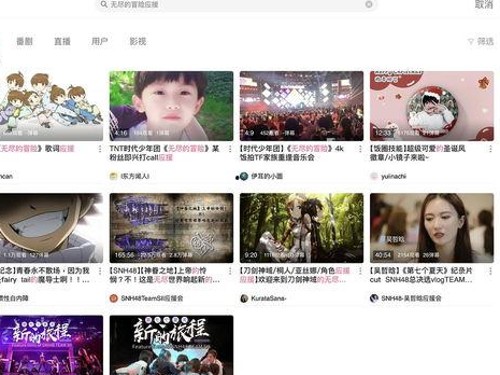The height and width of the screenshot is (375, 500).
Task: Open more options for 神香之地 video
Action: pyautogui.click(x=230, y=271)
